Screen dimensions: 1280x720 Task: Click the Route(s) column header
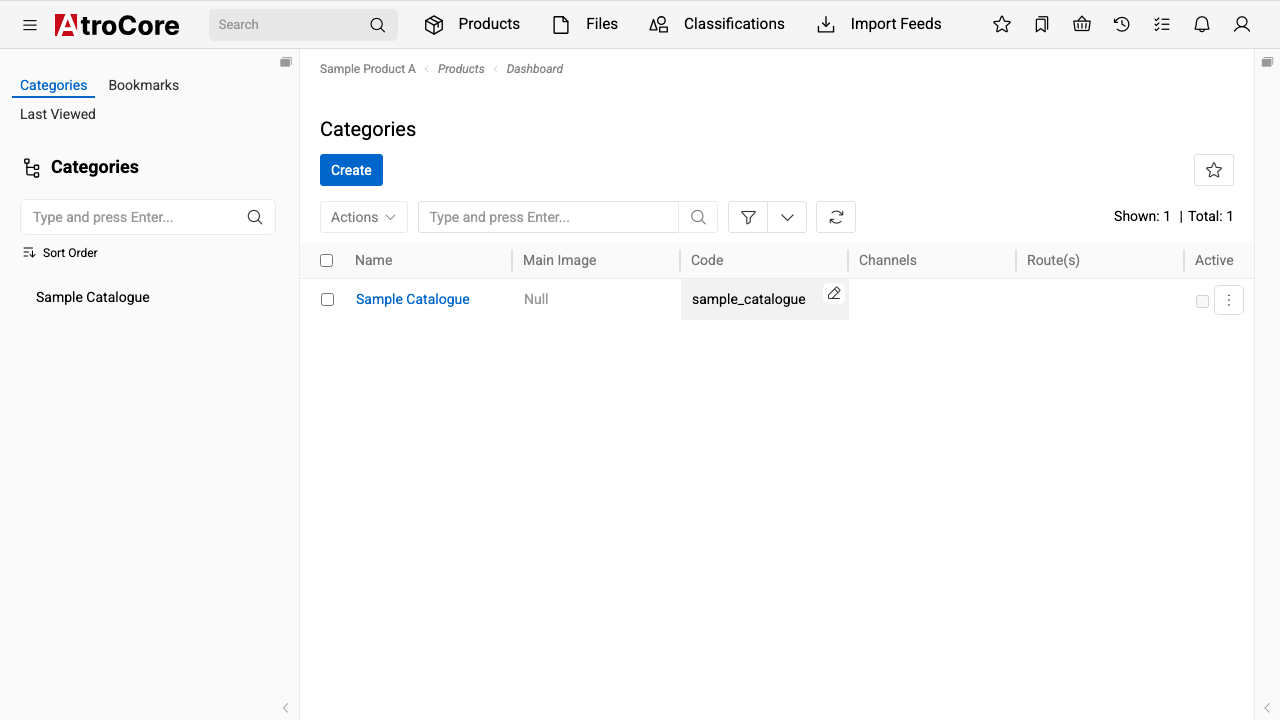click(1053, 260)
